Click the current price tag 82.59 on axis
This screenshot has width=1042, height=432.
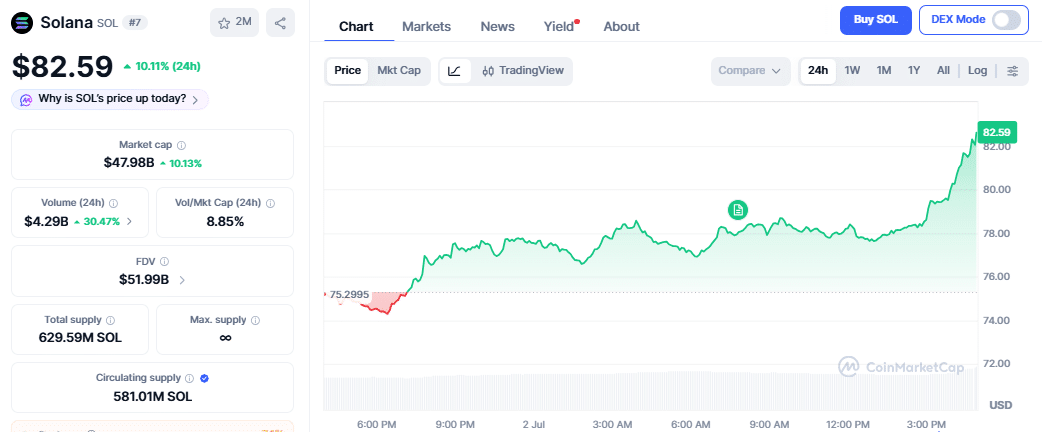coord(997,132)
